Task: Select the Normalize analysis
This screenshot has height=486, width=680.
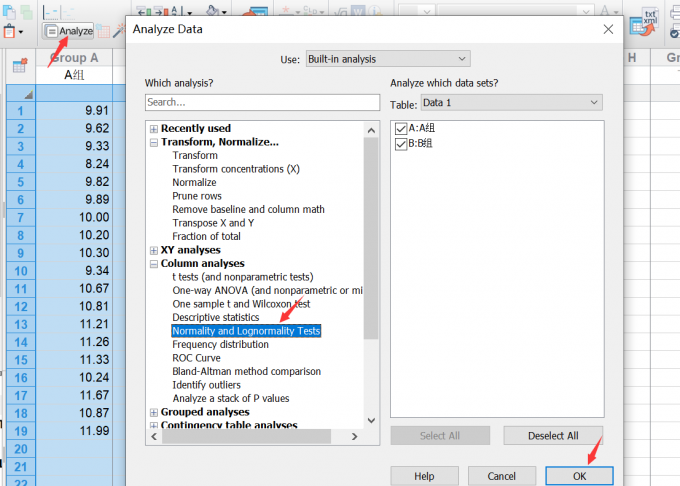Action: click(x=194, y=182)
